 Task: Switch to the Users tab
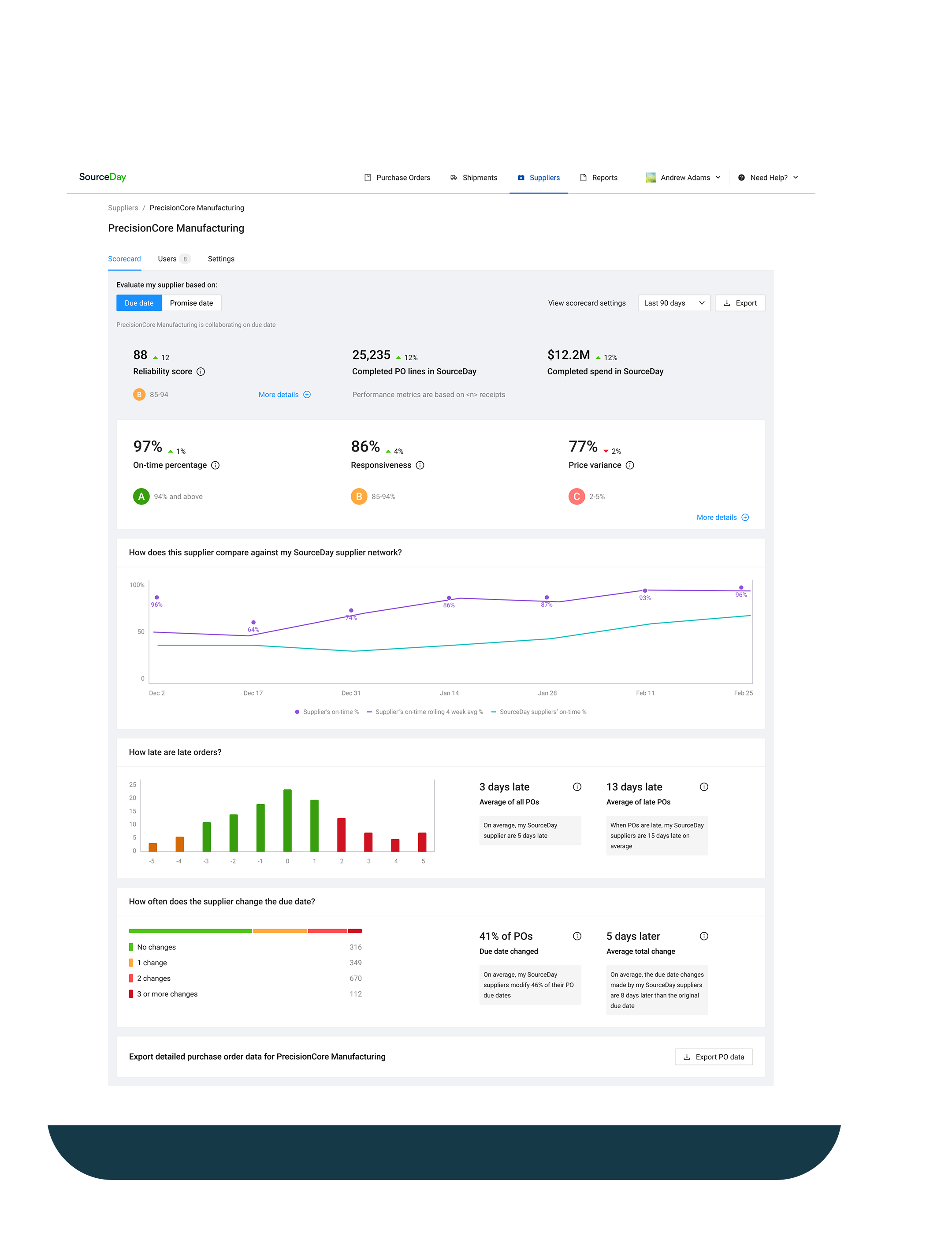167,259
